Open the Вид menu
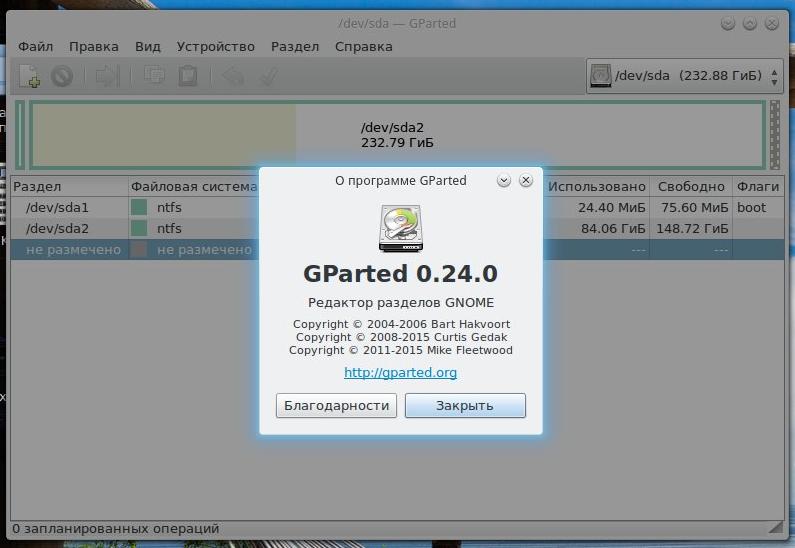 coord(148,47)
